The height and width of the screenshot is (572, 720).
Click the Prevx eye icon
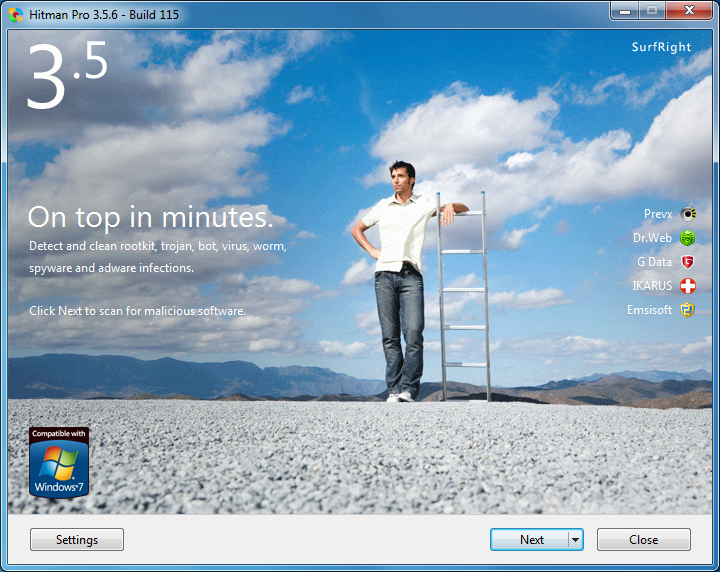tap(688, 214)
